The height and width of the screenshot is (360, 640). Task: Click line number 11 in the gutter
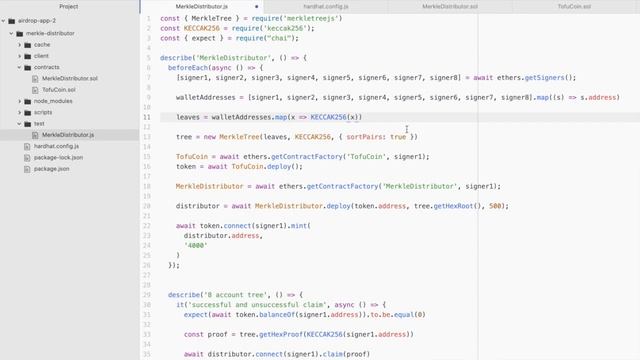point(147,117)
